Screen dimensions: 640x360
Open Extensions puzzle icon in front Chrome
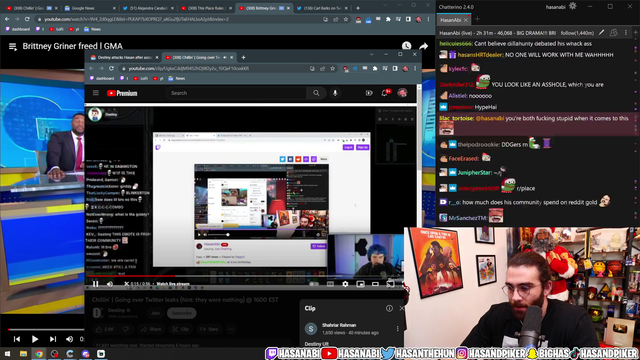point(375,69)
